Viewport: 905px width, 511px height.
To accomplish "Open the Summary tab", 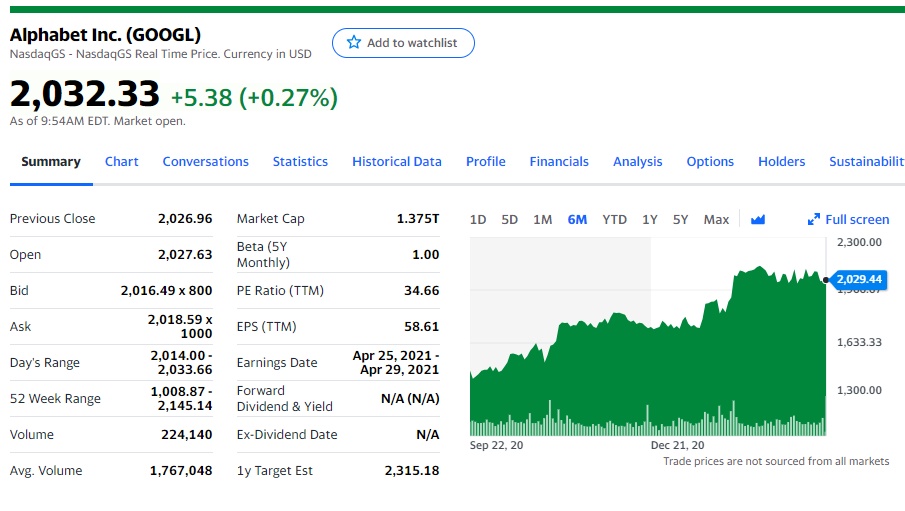I will [51, 162].
